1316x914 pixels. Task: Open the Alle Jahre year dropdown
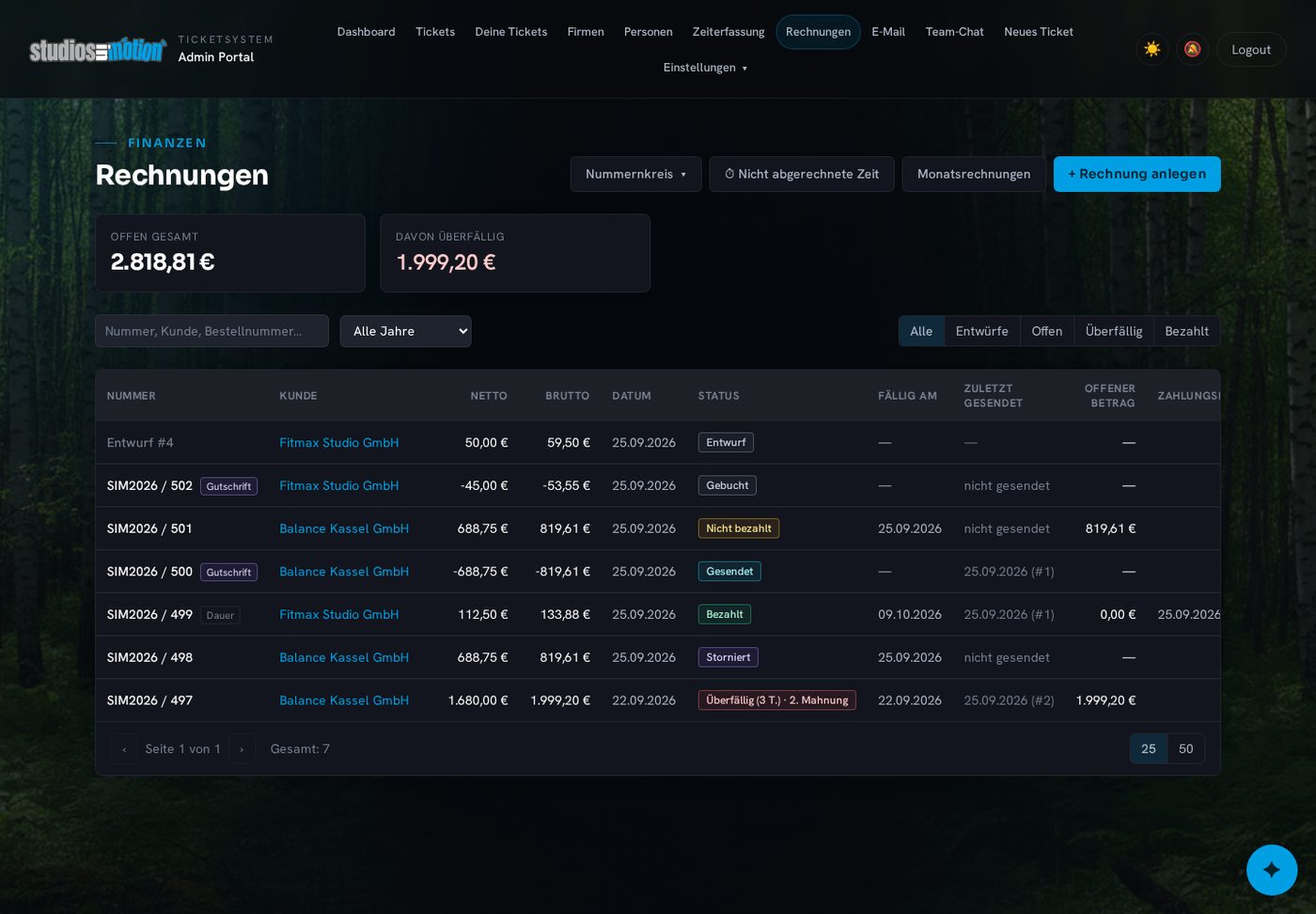405,331
